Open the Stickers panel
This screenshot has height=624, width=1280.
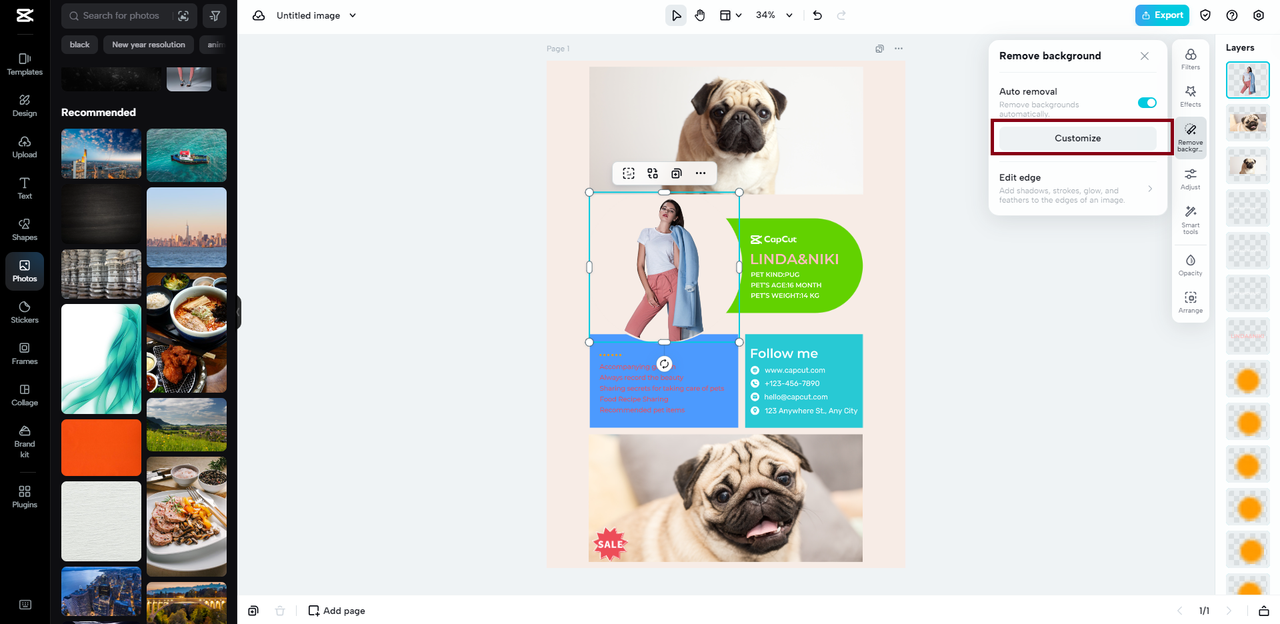pos(24,312)
